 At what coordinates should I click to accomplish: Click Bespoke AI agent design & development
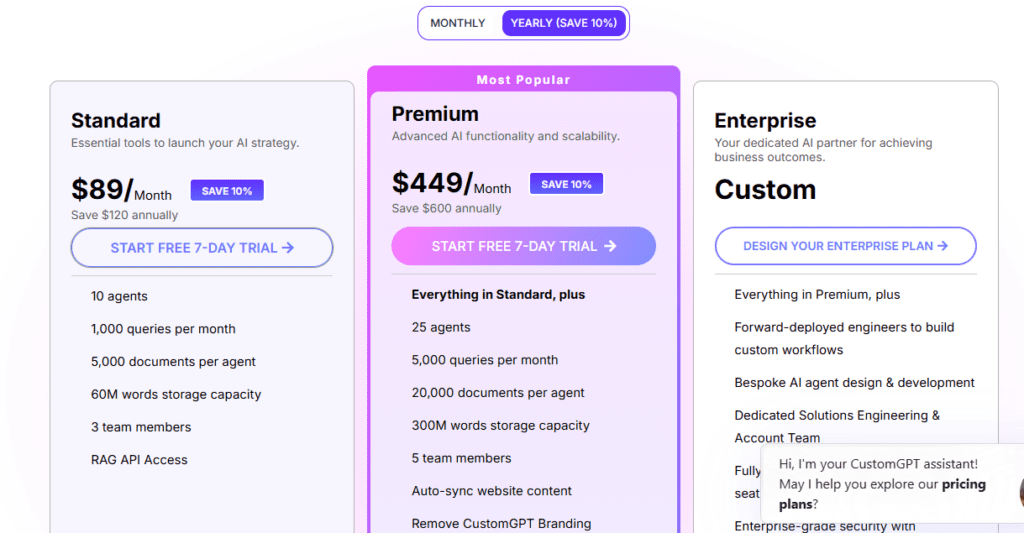coord(854,383)
